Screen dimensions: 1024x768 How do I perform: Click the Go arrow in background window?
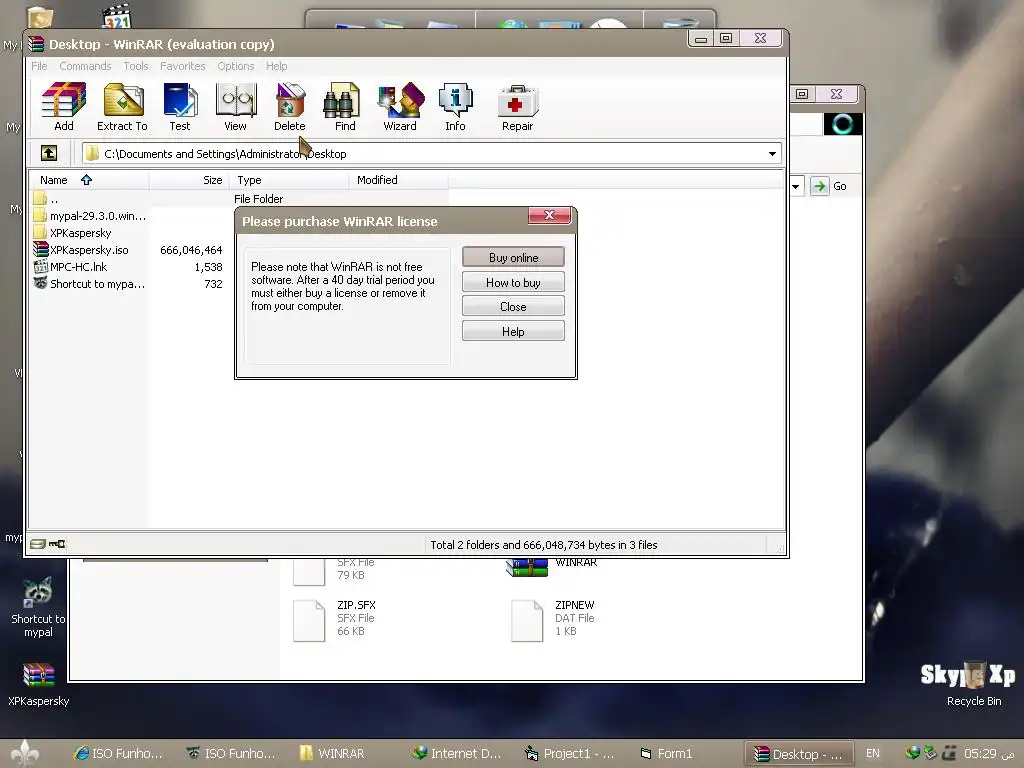820,186
